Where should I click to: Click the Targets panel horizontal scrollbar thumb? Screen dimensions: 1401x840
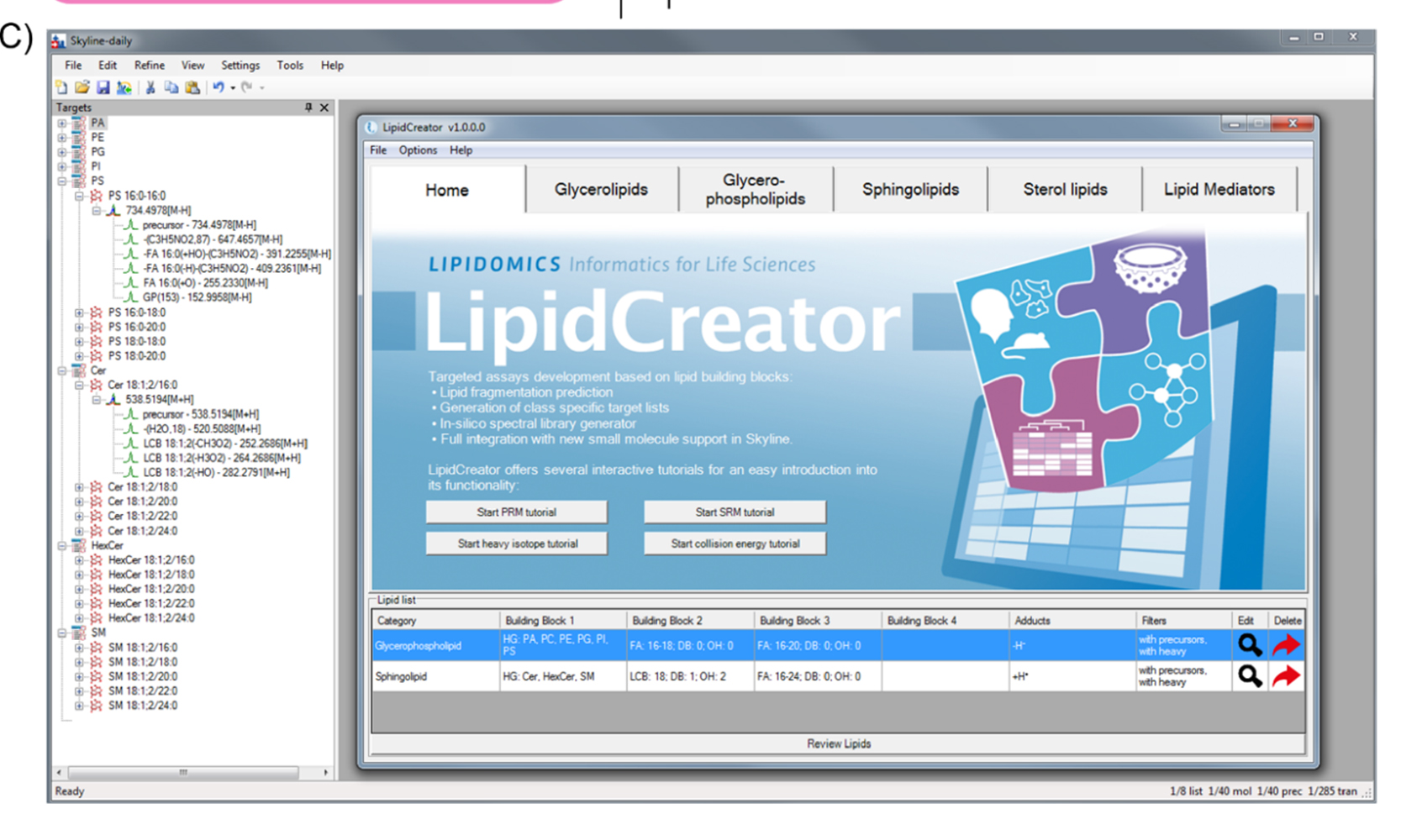pyautogui.click(x=183, y=772)
